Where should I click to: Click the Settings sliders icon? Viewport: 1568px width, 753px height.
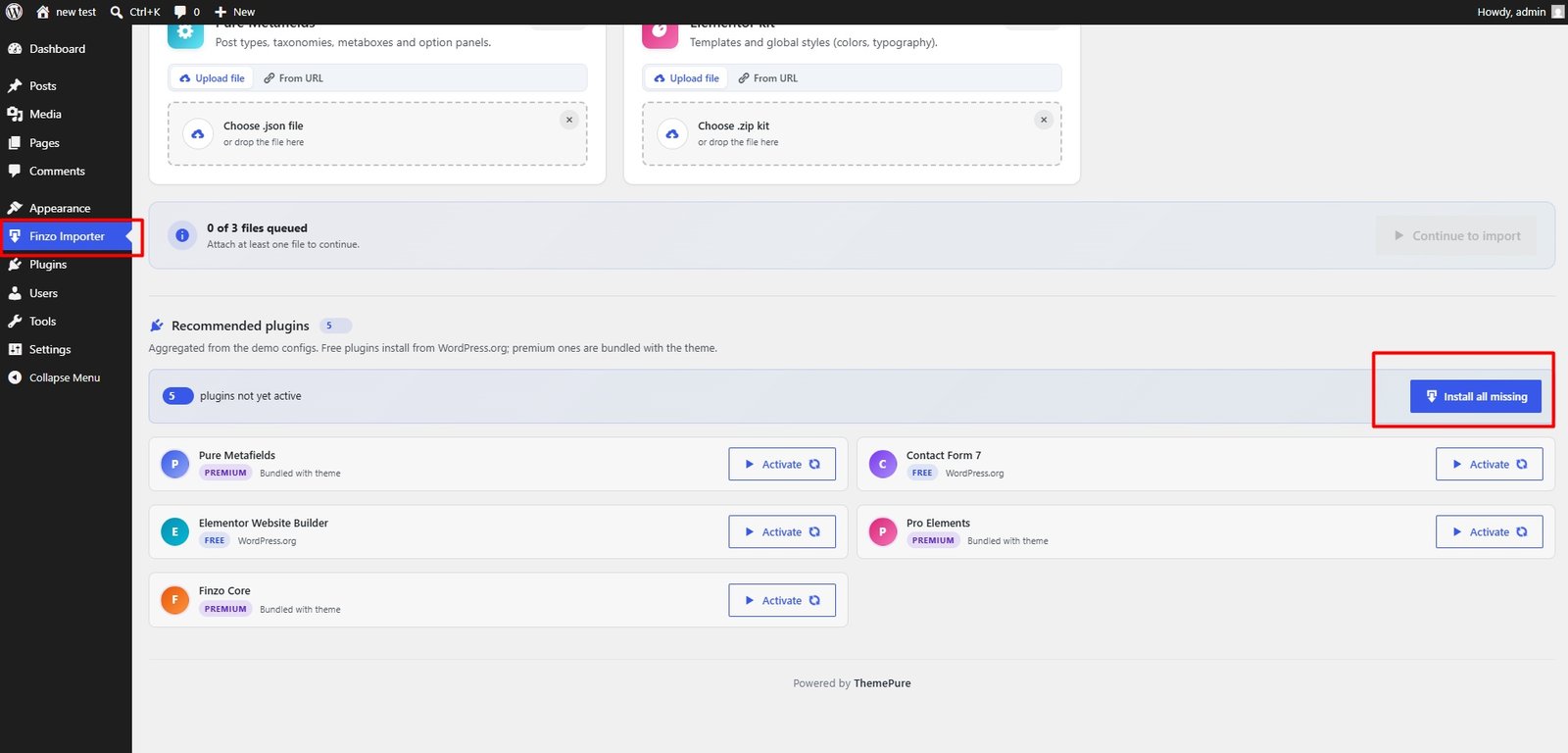click(x=15, y=350)
